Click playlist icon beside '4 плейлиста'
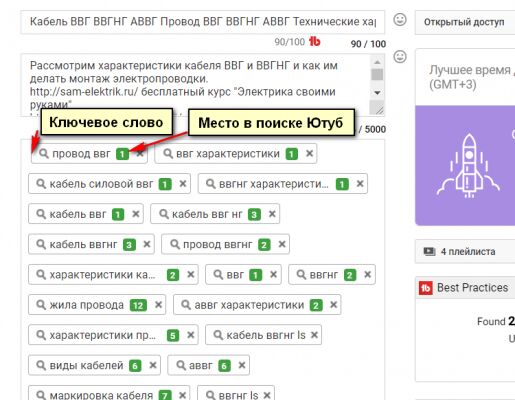The width and height of the screenshot is (515, 400). 429,251
